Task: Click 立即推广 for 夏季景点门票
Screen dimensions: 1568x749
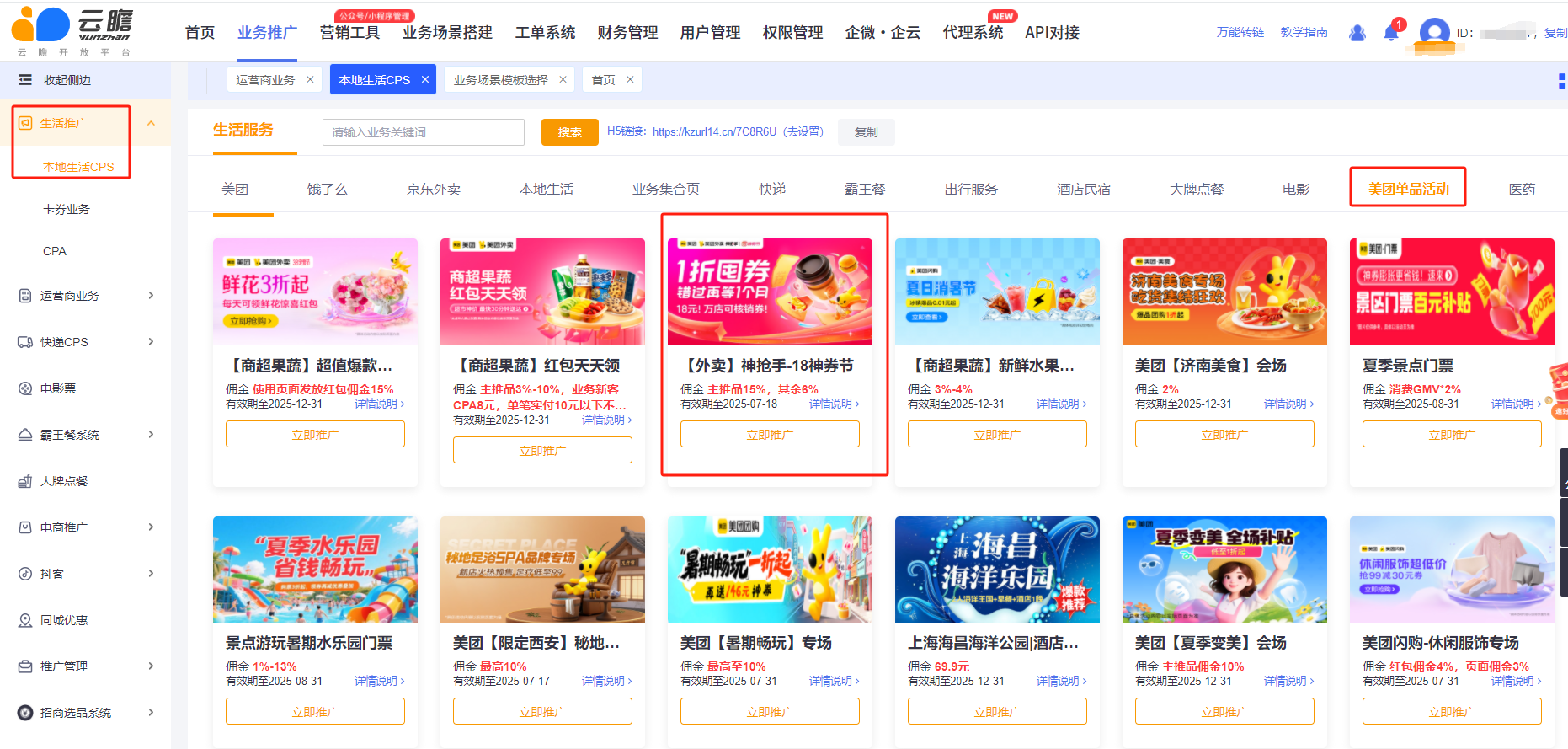Action: click(x=1452, y=435)
